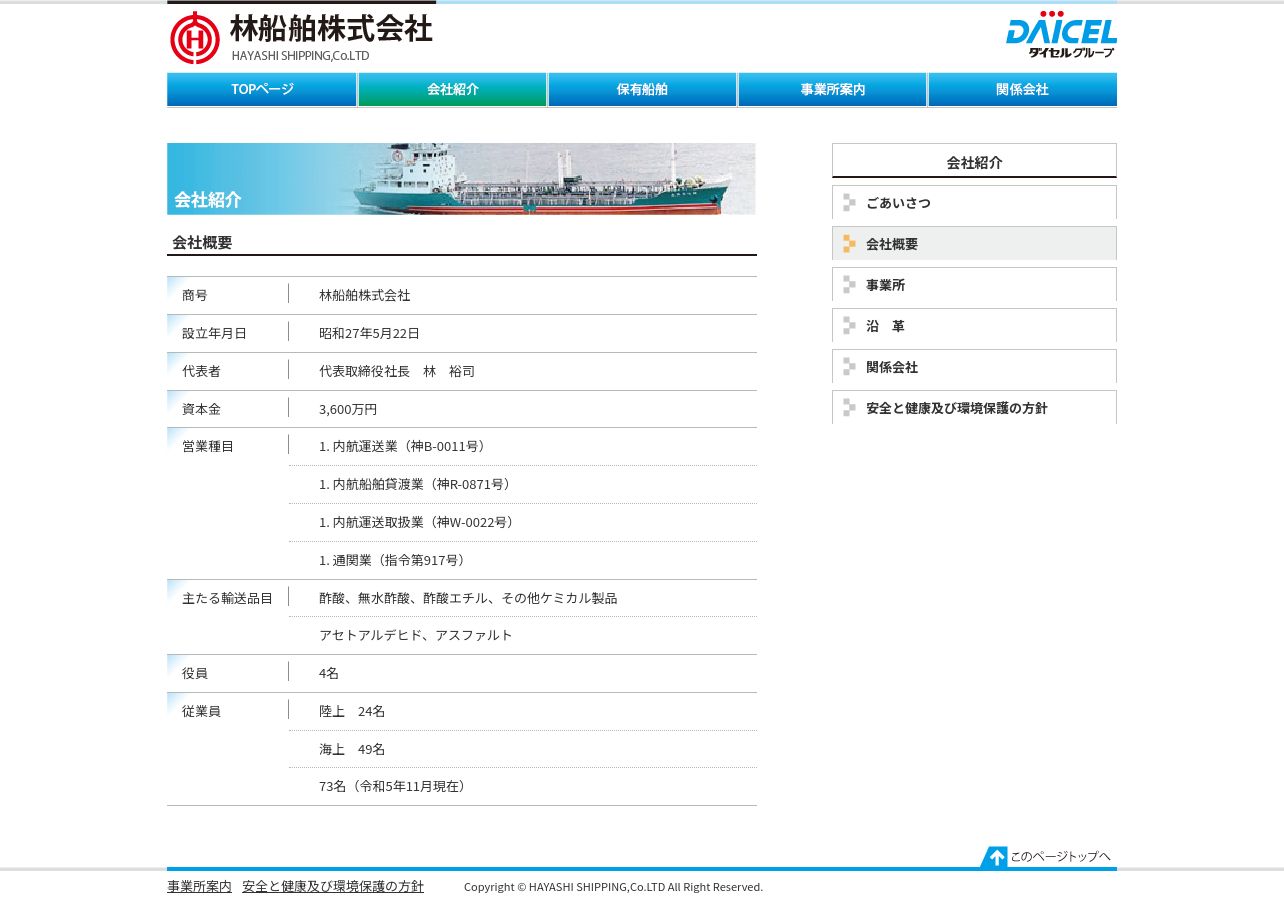Click the 林船舶株式会社 value in the table

point(365,295)
